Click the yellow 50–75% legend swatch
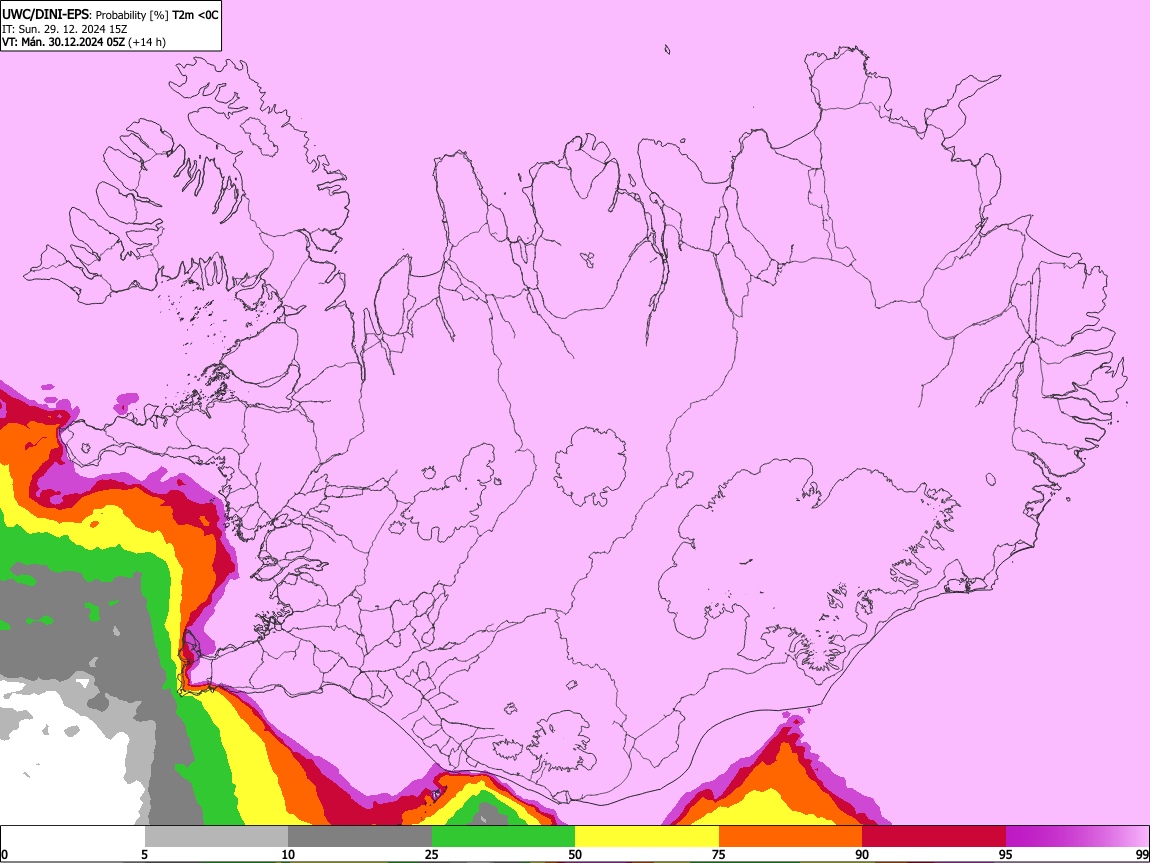Image resolution: width=1150 pixels, height=863 pixels. pos(647,837)
